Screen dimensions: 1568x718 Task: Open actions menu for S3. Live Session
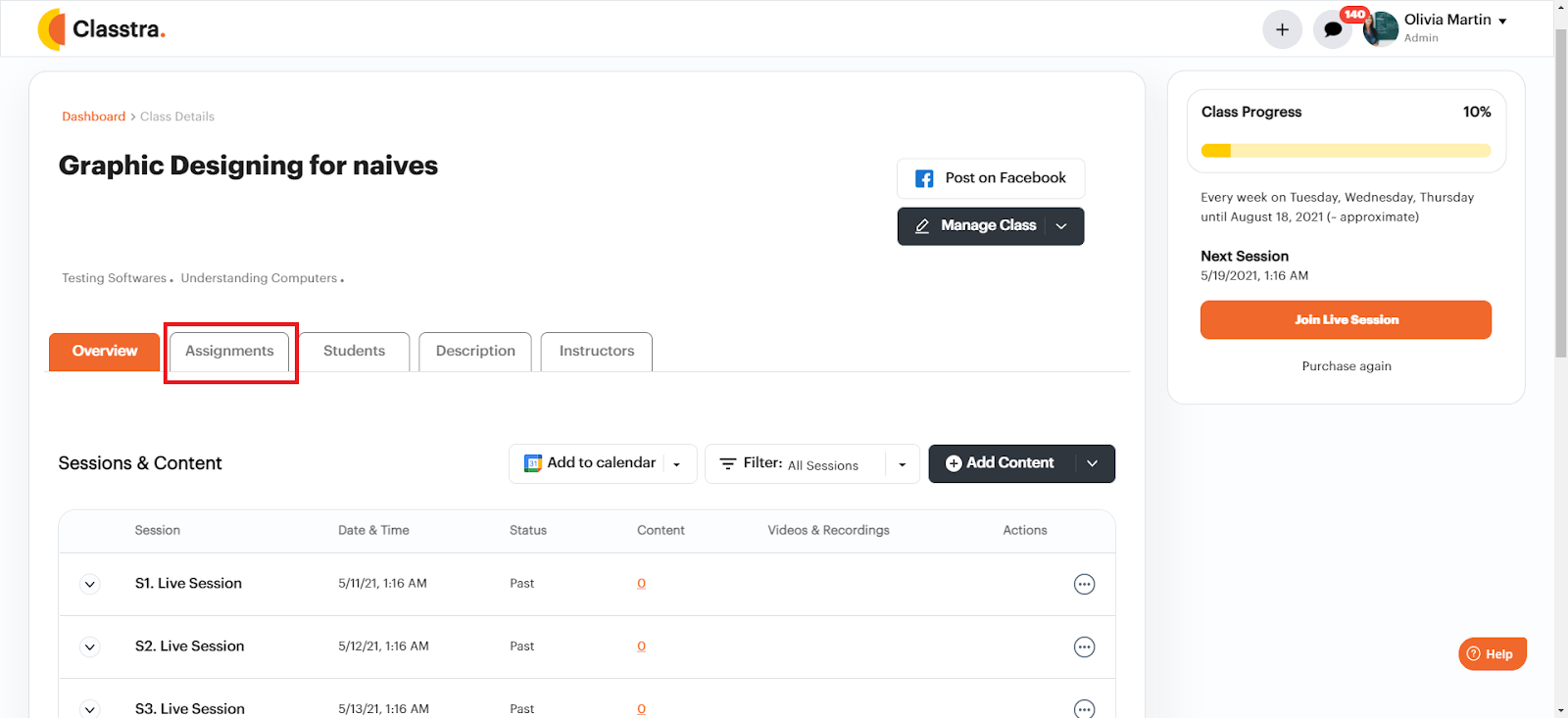pos(1084,709)
